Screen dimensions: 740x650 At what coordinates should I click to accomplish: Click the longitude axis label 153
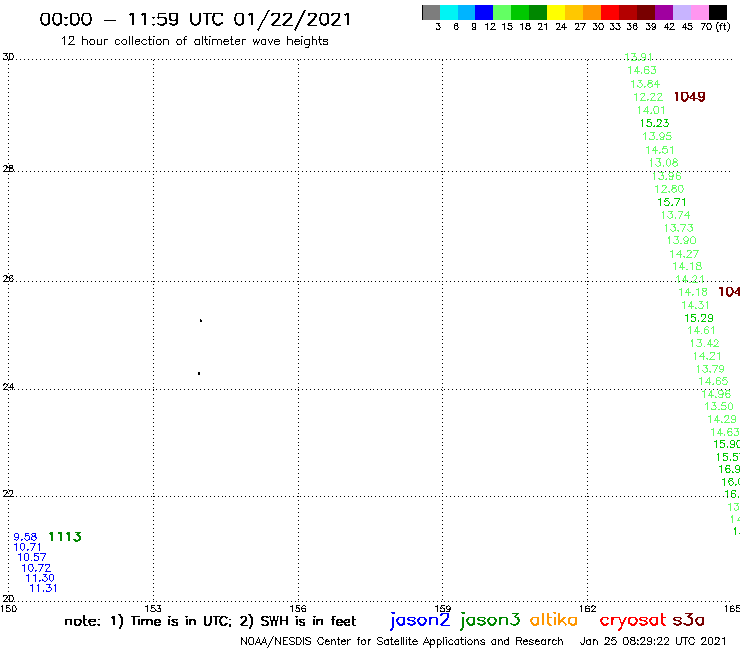pos(153,609)
